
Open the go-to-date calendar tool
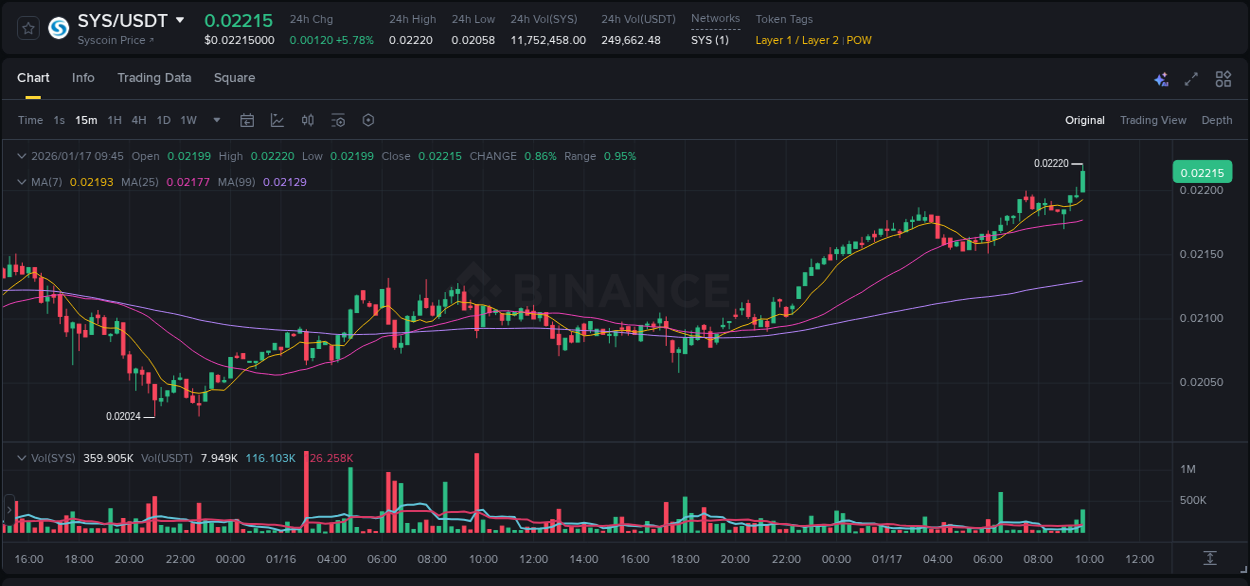point(247,119)
